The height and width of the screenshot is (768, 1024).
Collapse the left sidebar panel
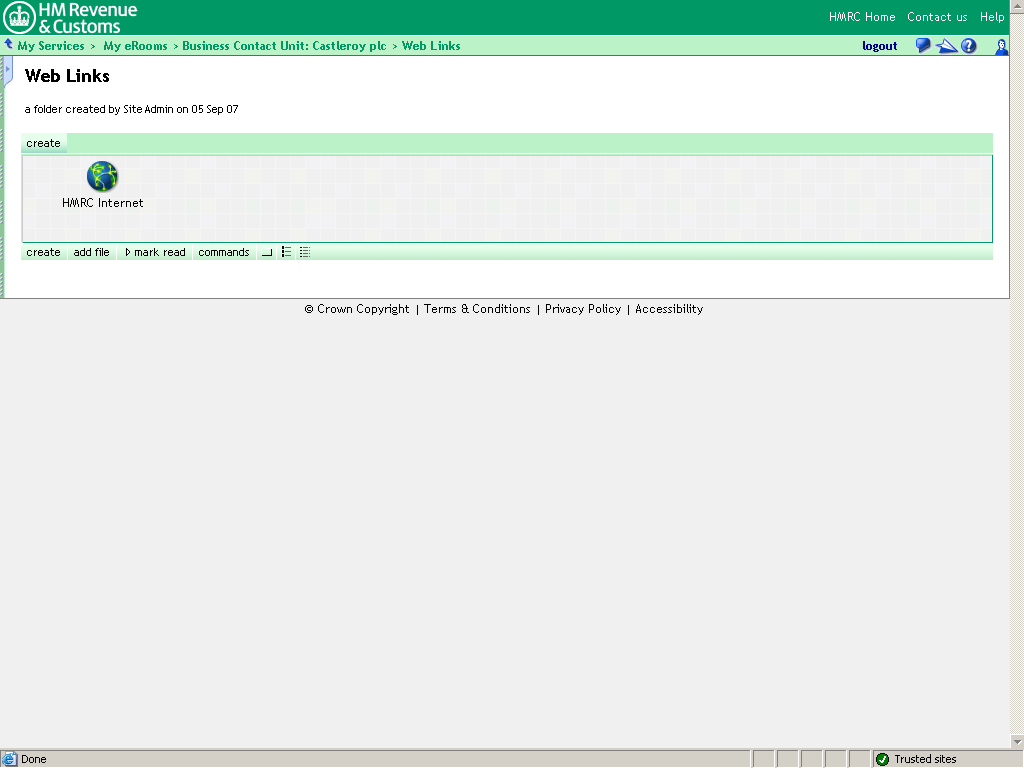click(5, 70)
